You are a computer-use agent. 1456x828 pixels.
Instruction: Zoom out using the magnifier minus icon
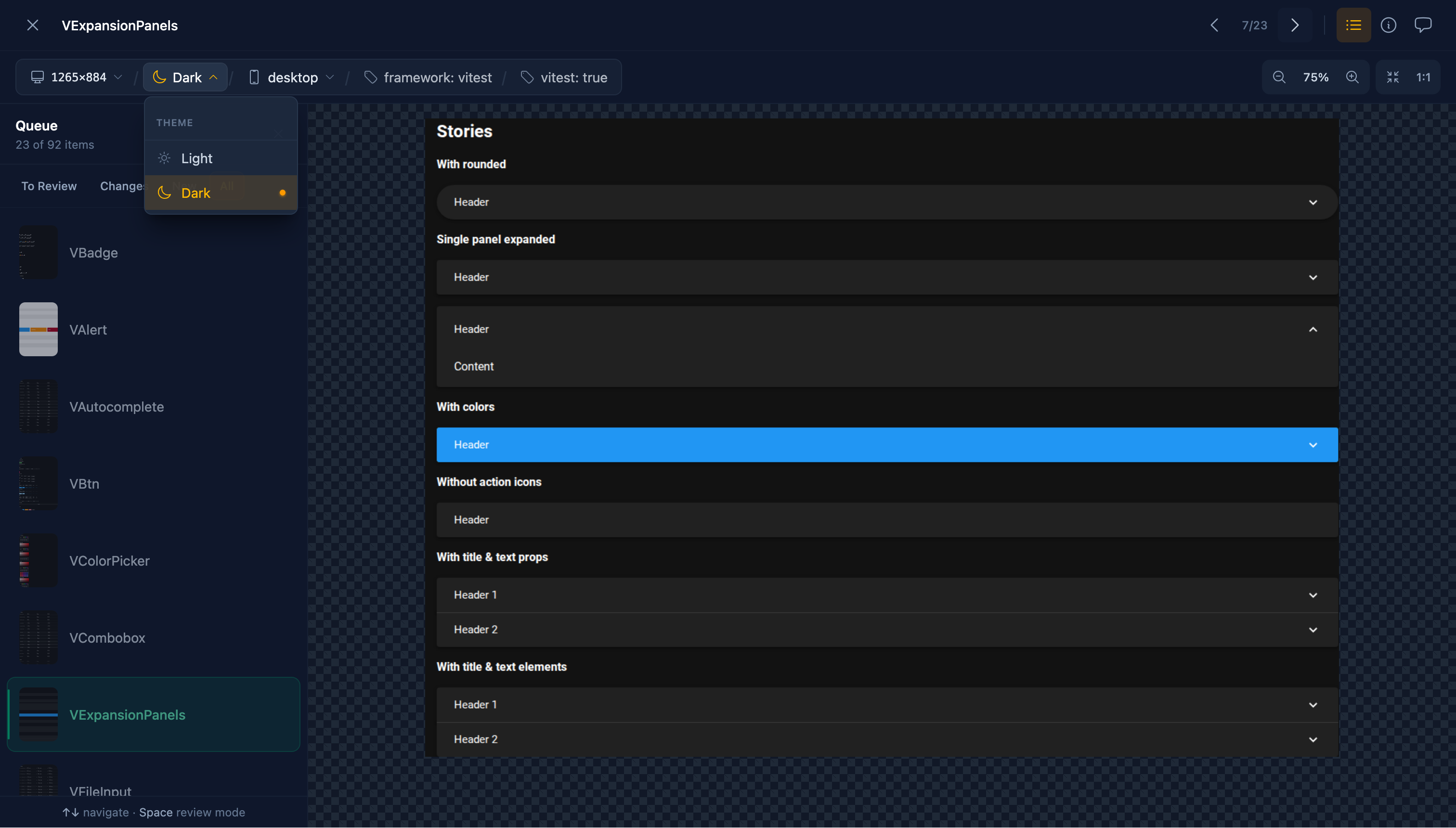(x=1279, y=77)
